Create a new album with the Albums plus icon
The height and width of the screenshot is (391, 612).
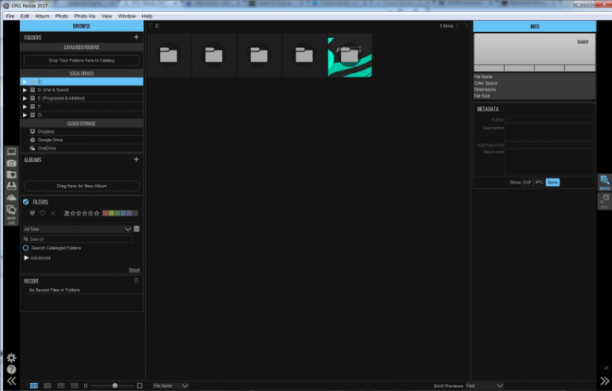[x=136, y=159]
